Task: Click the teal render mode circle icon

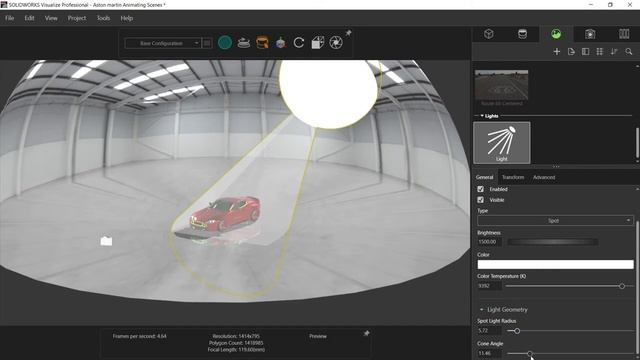Action: pyautogui.click(x=225, y=42)
